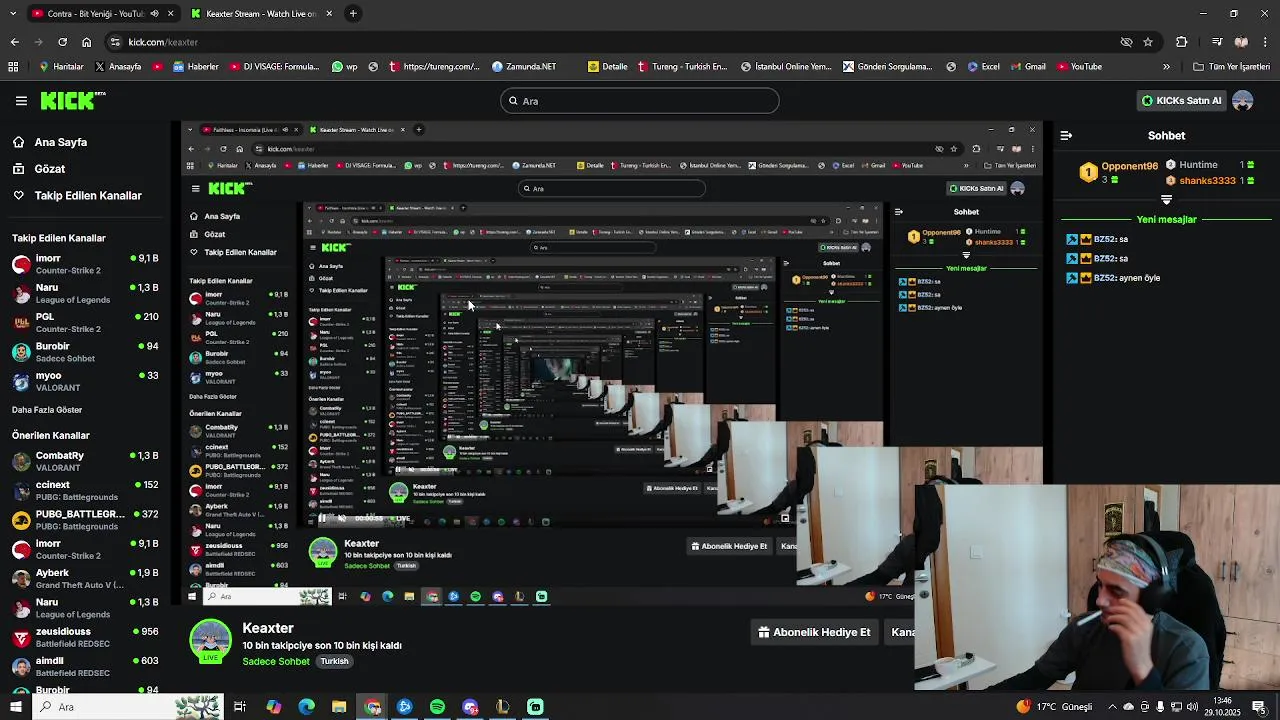Expand the chat leaderboard arrow under Opponent96
Image resolution: width=1280 pixels, height=720 pixels.
click(1166, 200)
